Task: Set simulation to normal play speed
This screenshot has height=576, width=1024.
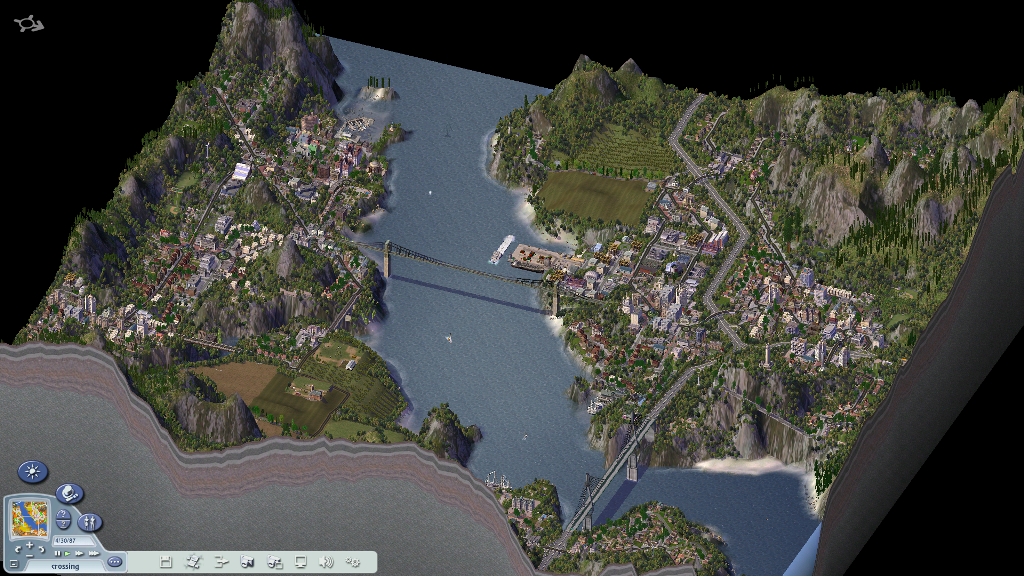Action: pyautogui.click(x=67, y=554)
